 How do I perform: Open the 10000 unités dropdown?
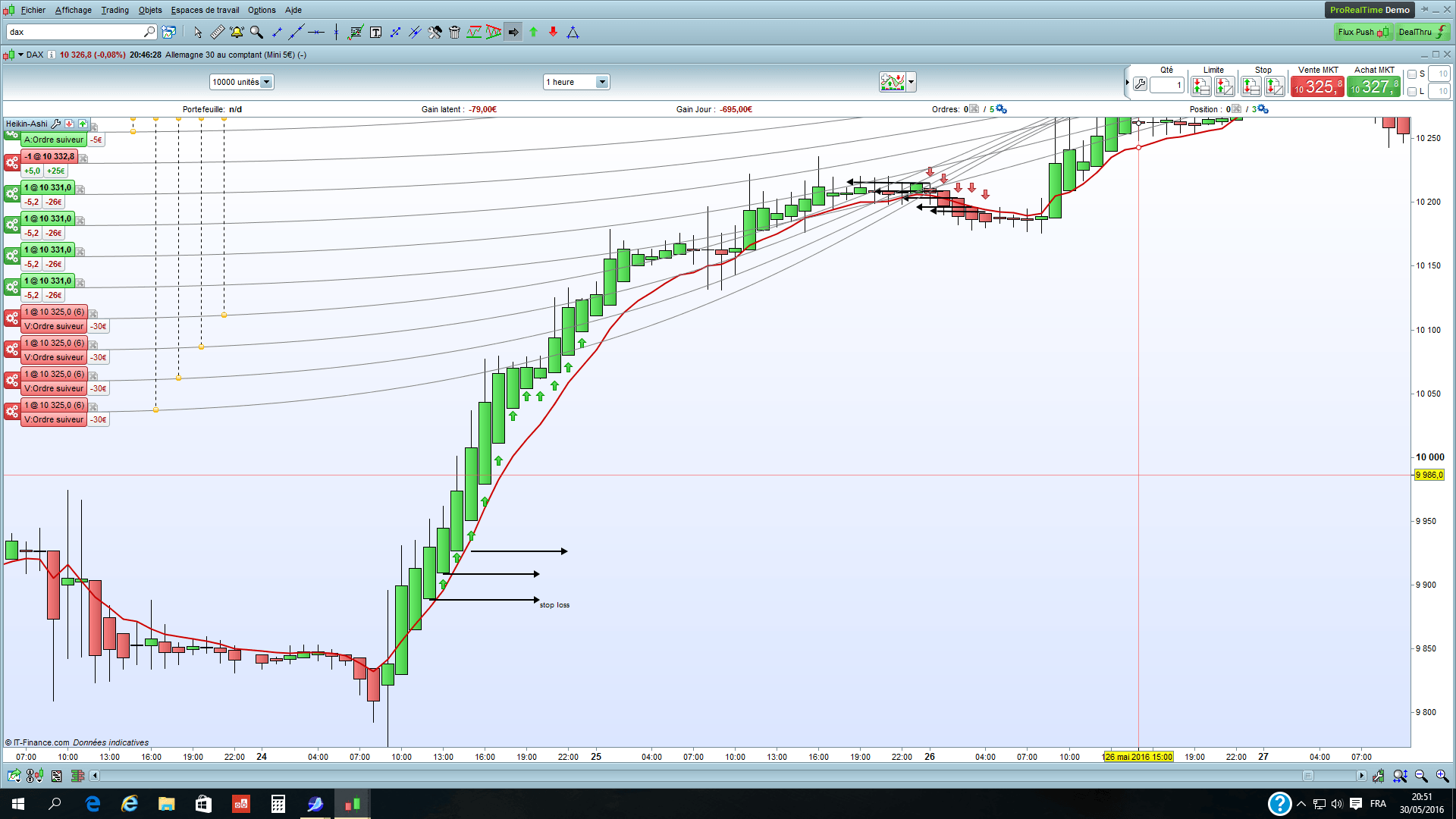click(266, 82)
